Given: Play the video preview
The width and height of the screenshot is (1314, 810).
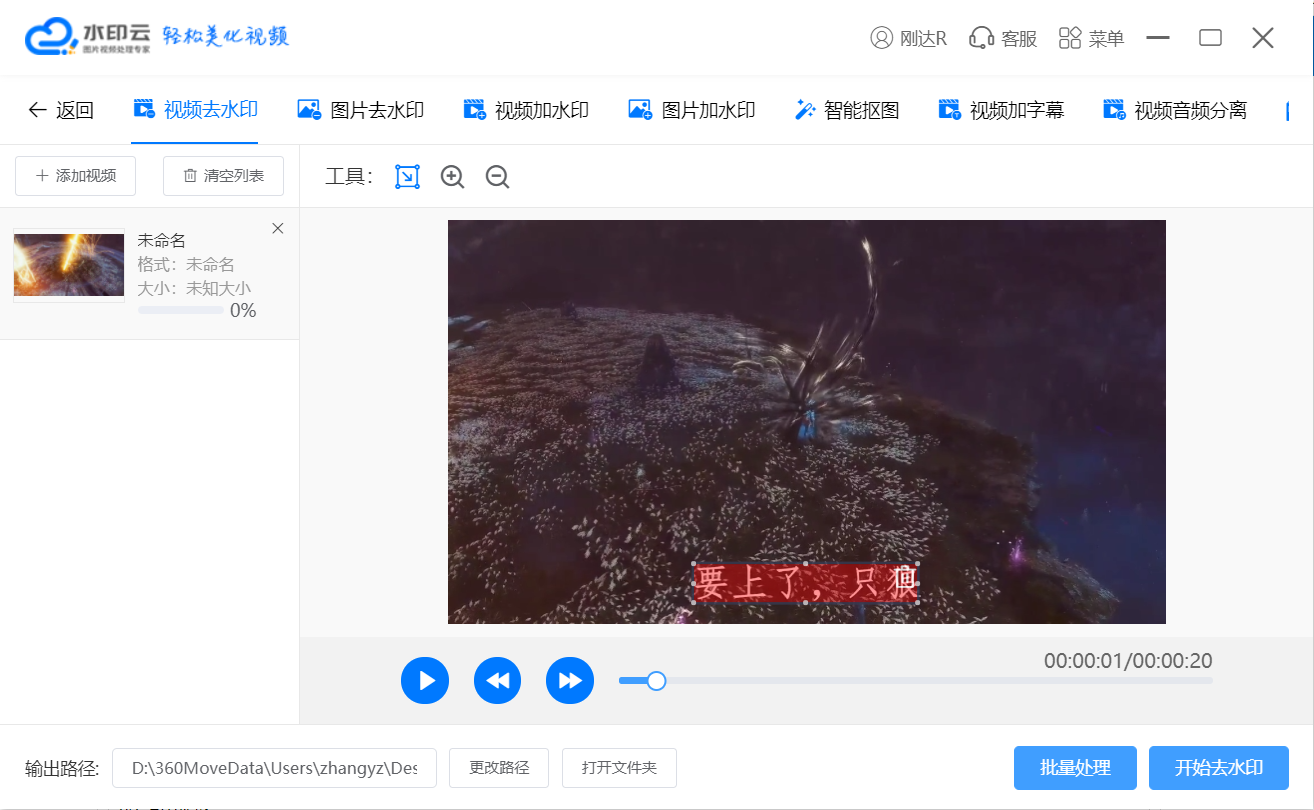Looking at the screenshot, I should click(425, 681).
